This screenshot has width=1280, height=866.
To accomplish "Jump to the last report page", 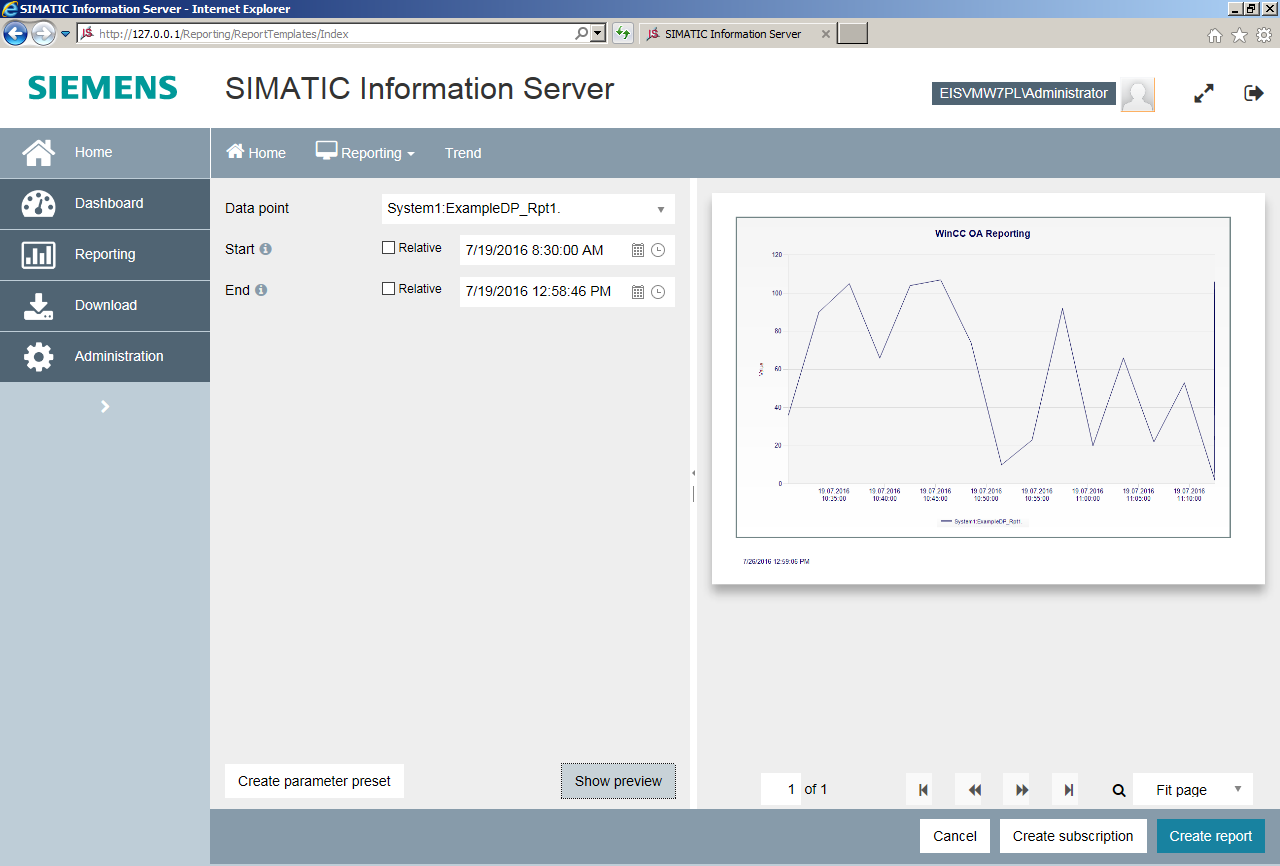I will (x=1068, y=790).
